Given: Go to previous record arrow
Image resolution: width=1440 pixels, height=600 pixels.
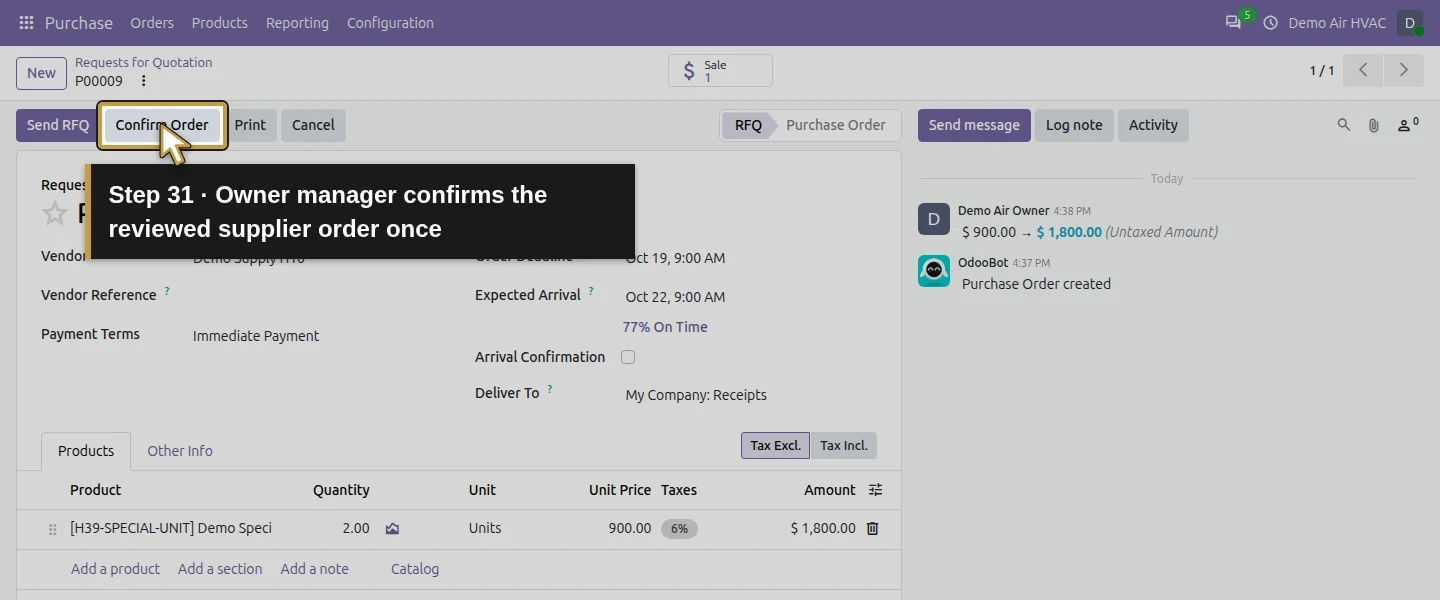Looking at the screenshot, I should [1363, 70].
